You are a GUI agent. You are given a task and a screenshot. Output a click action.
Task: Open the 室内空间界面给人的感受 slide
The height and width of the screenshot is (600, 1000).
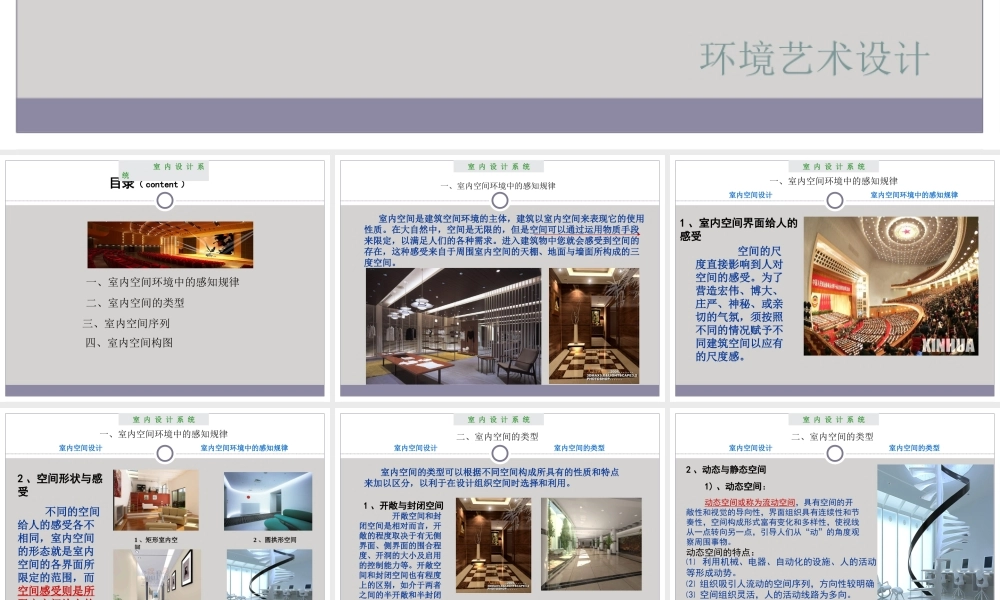click(x=834, y=278)
